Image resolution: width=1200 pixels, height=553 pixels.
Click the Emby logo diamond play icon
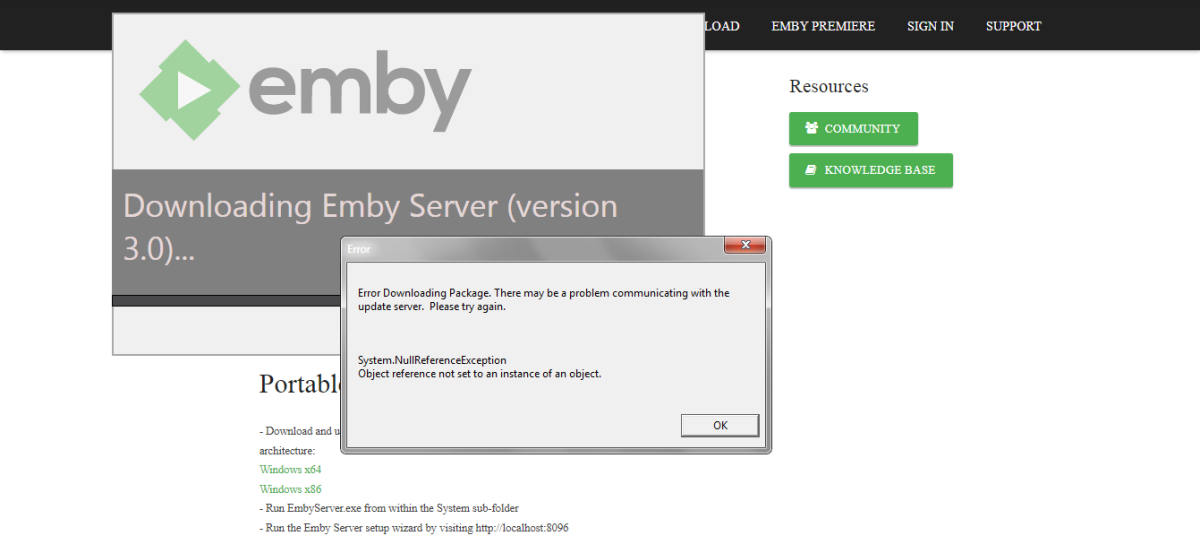click(x=188, y=91)
